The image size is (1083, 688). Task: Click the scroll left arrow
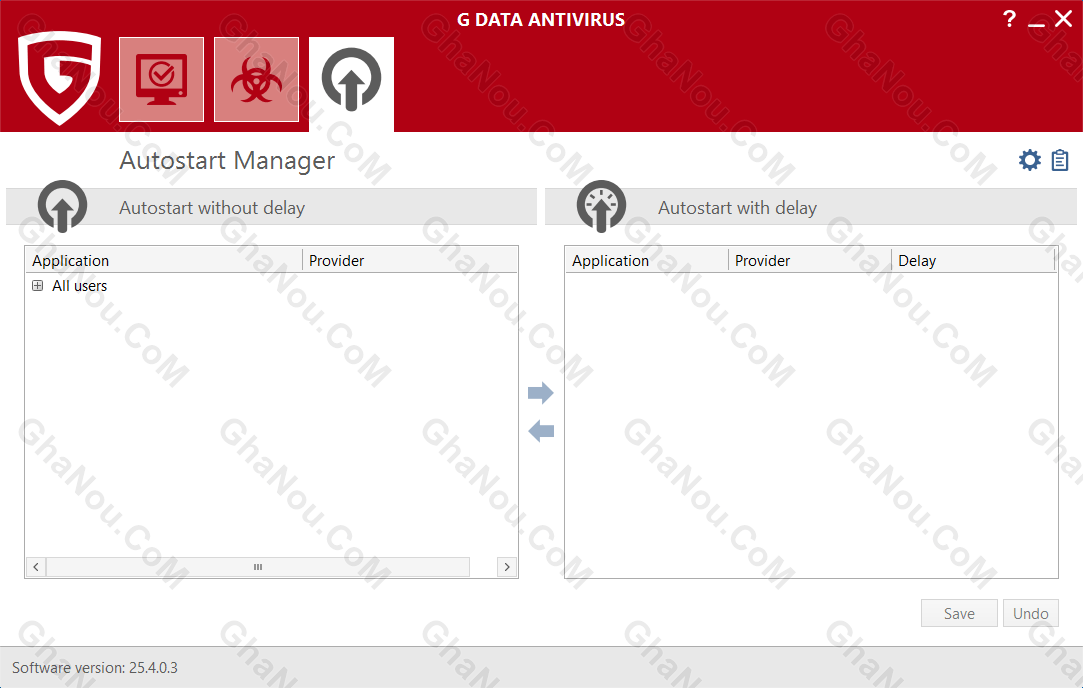[x=36, y=567]
